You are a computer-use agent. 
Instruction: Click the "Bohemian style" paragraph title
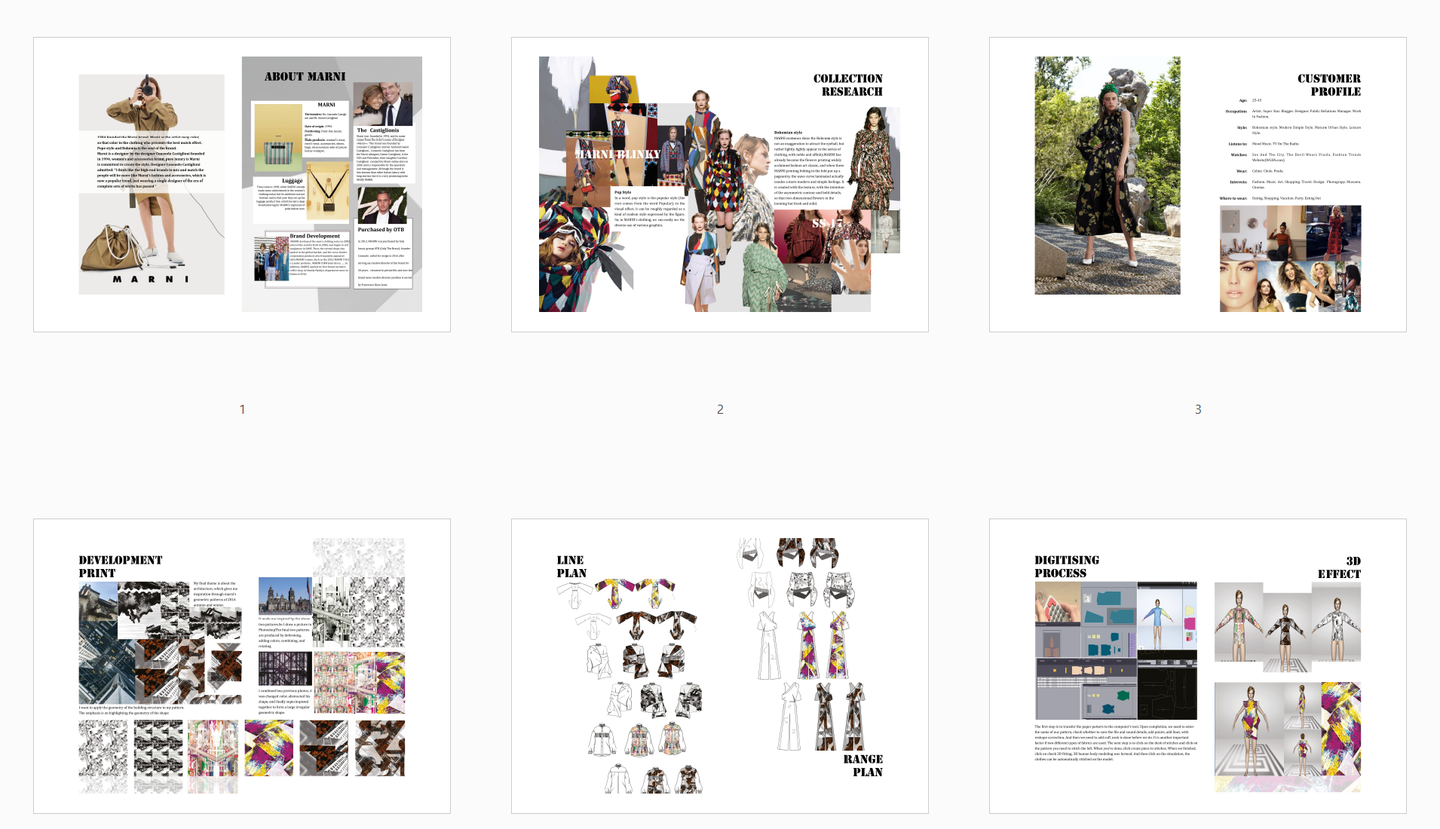[x=789, y=132]
